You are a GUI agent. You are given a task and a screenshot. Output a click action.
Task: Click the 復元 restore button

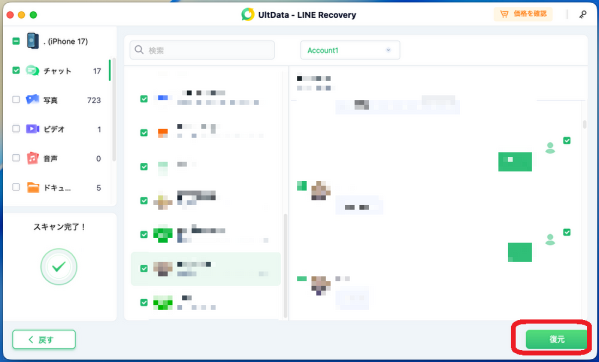point(556,339)
